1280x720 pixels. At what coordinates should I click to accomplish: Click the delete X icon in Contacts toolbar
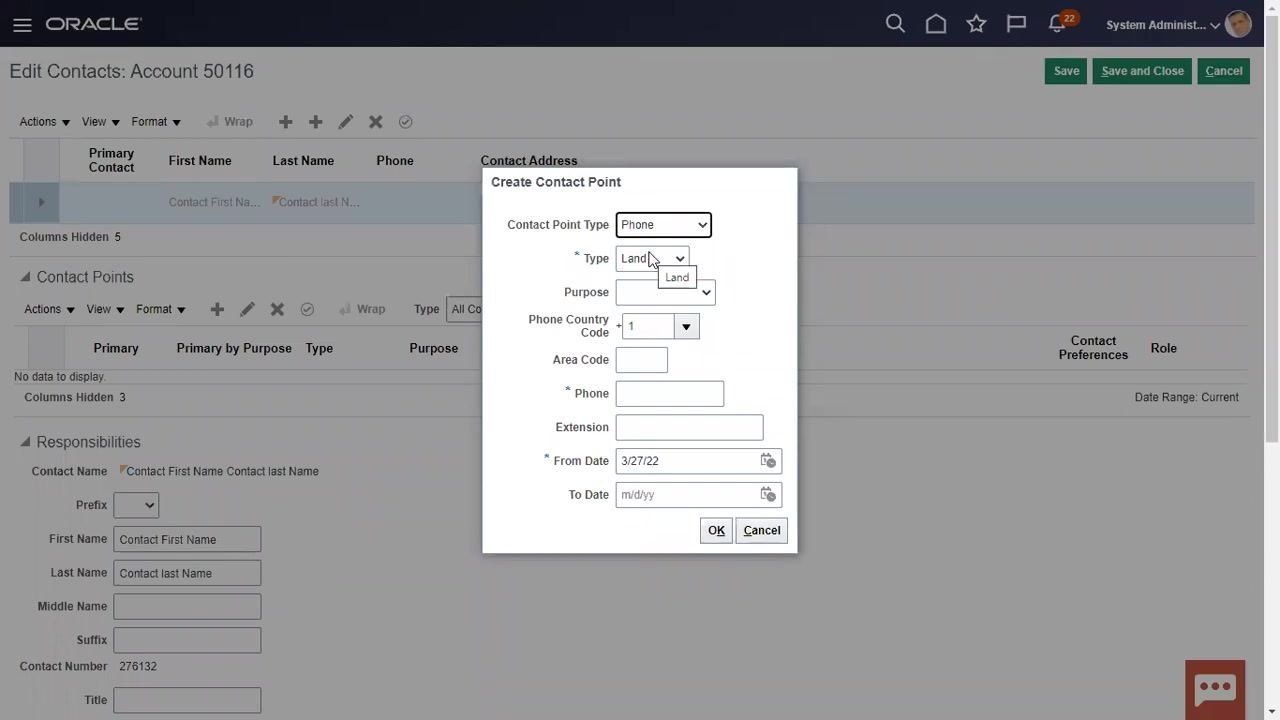tap(376, 122)
